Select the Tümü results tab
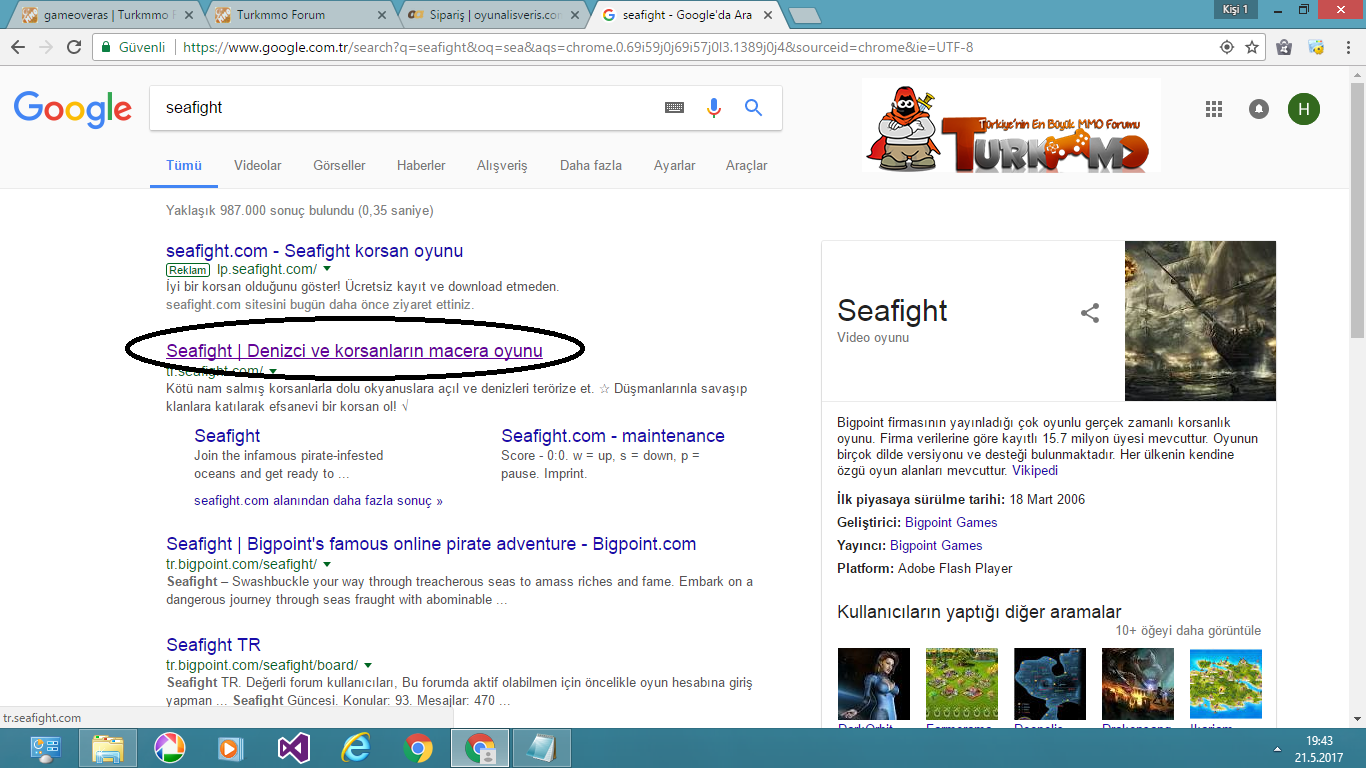The height and width of the screenshot is (768, 1366). tap(184, 165)
